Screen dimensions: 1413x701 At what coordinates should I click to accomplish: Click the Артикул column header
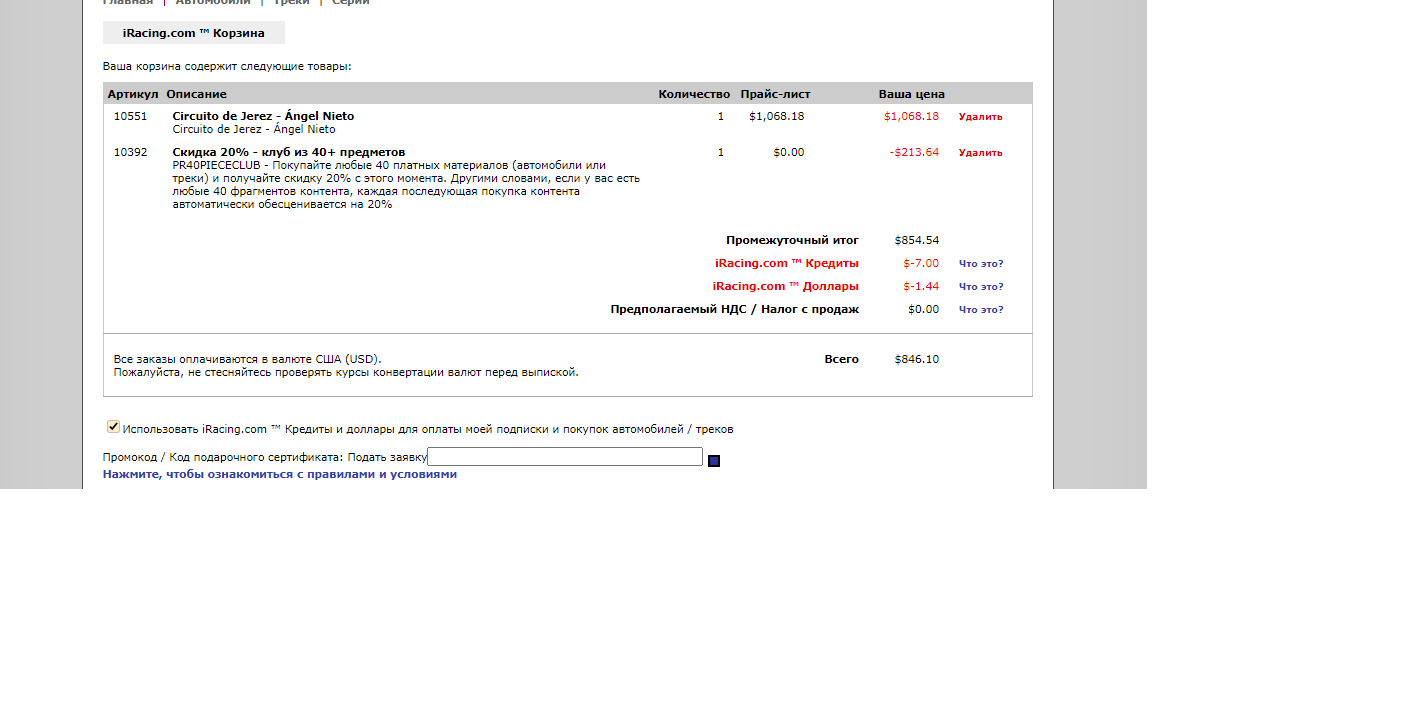[133, 94]
